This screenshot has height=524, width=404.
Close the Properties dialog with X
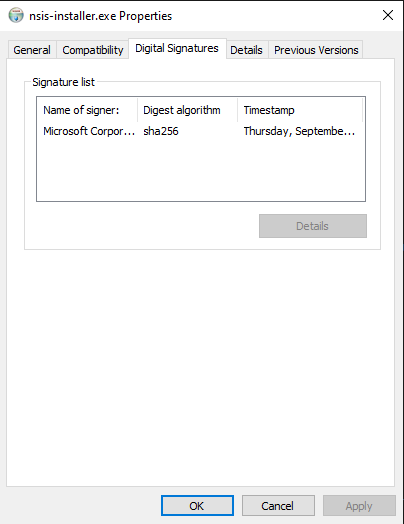(x=388, y=15)
